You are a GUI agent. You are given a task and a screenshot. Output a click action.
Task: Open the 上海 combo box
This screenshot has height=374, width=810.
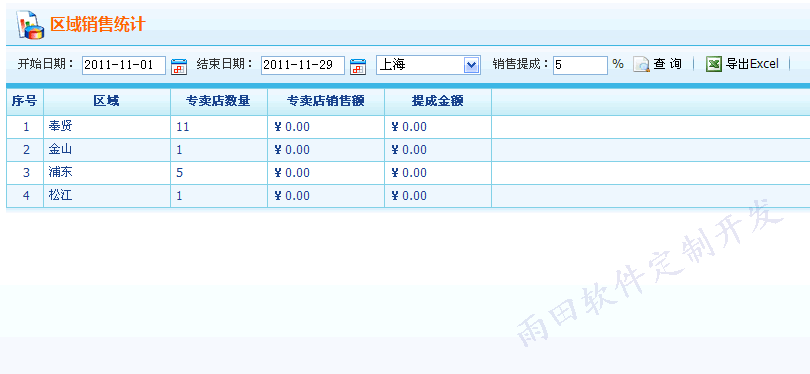pos(428,65)
